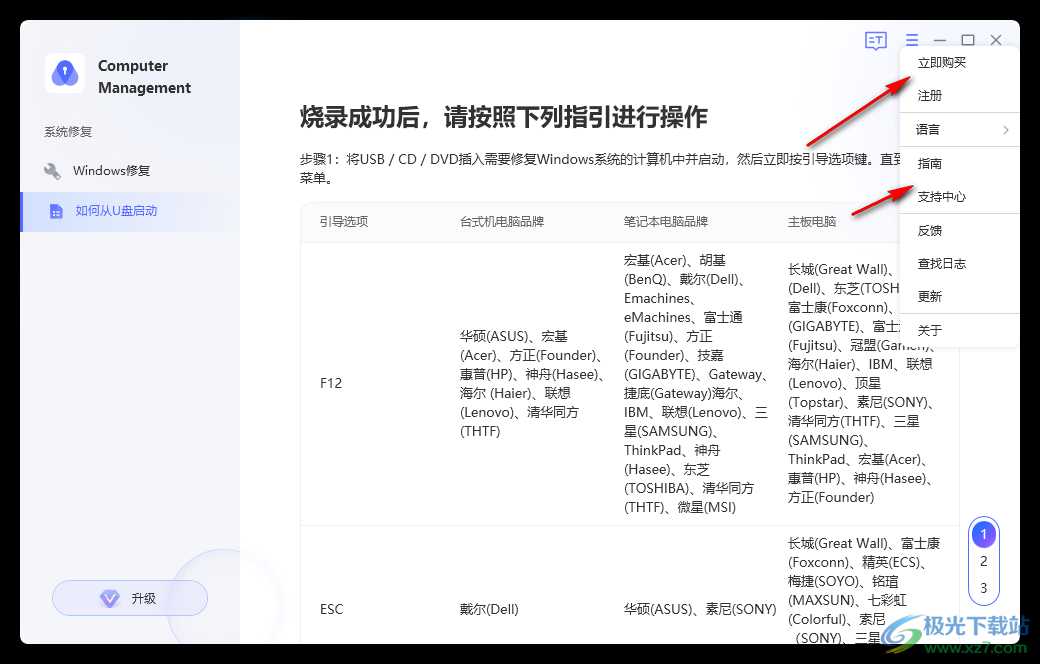The image size is (1040, 664).
Task: Toggle the hamburger menu icon
Action: pos(912,40)
